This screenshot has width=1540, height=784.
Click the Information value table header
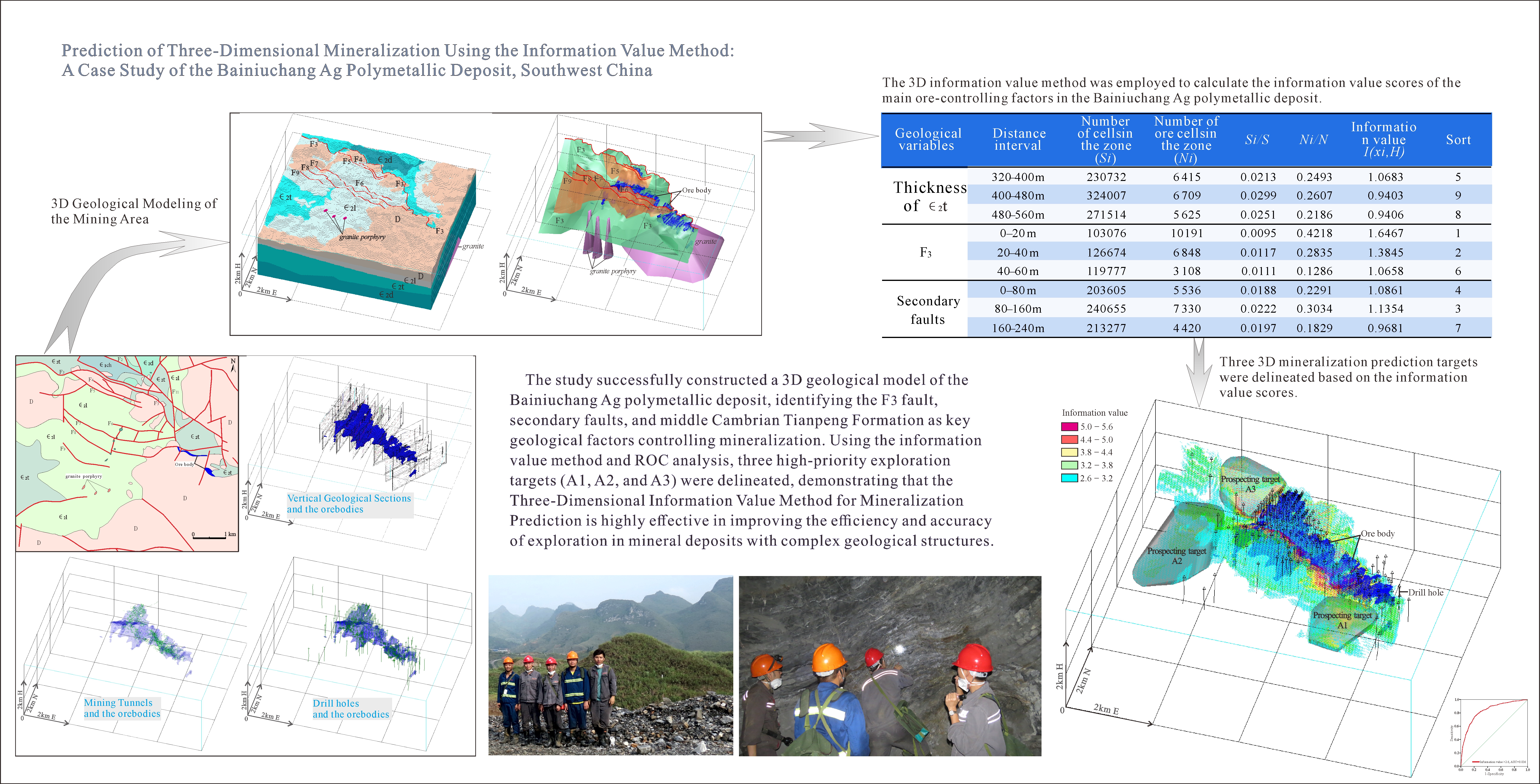1383,139
